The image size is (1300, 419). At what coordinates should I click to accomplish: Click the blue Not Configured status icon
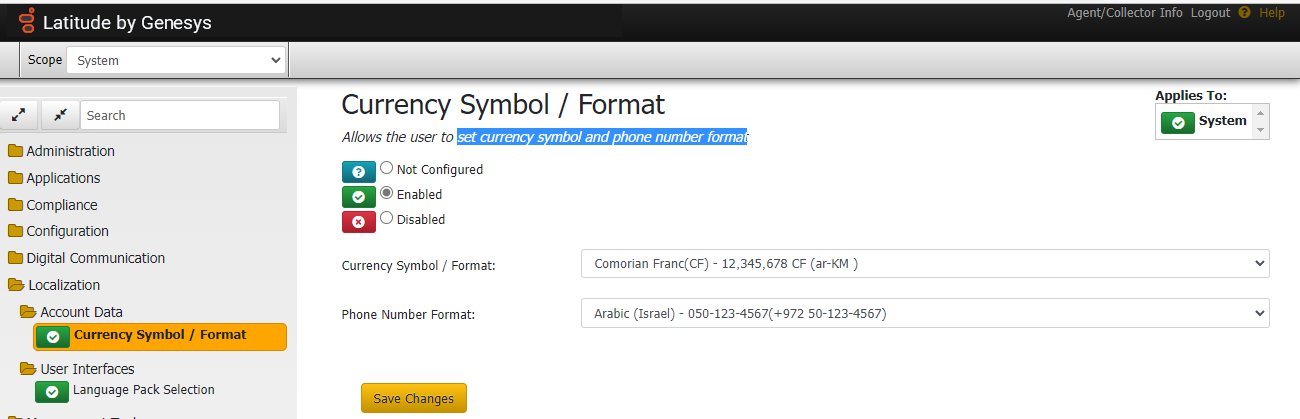click(x=358, y=171)
